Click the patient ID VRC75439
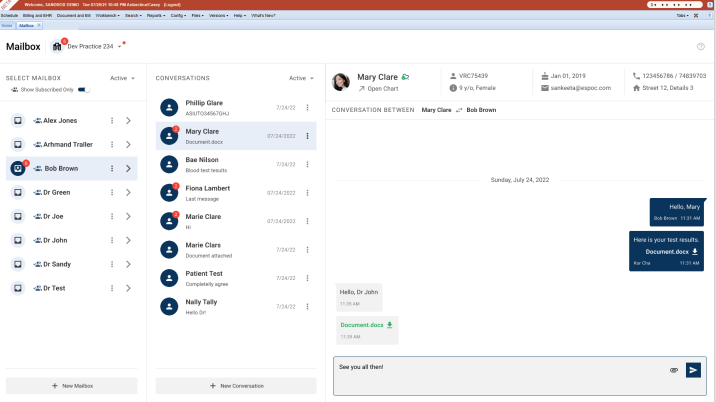The height and width of the screenshot is (402, 716). click(474, 76)
